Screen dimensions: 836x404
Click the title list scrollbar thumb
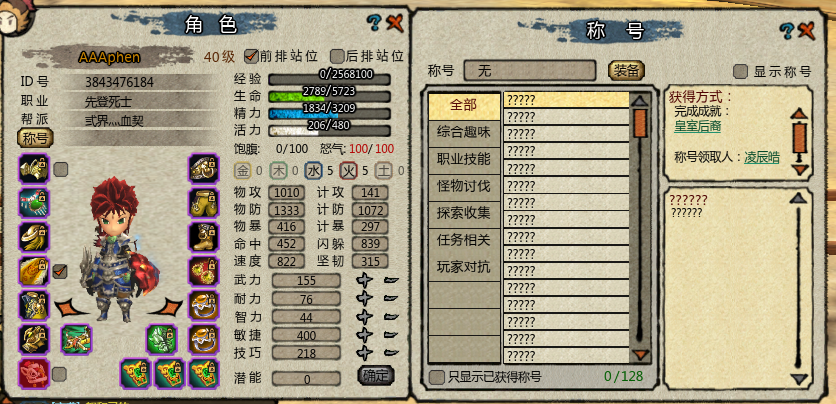click(640, 124)
